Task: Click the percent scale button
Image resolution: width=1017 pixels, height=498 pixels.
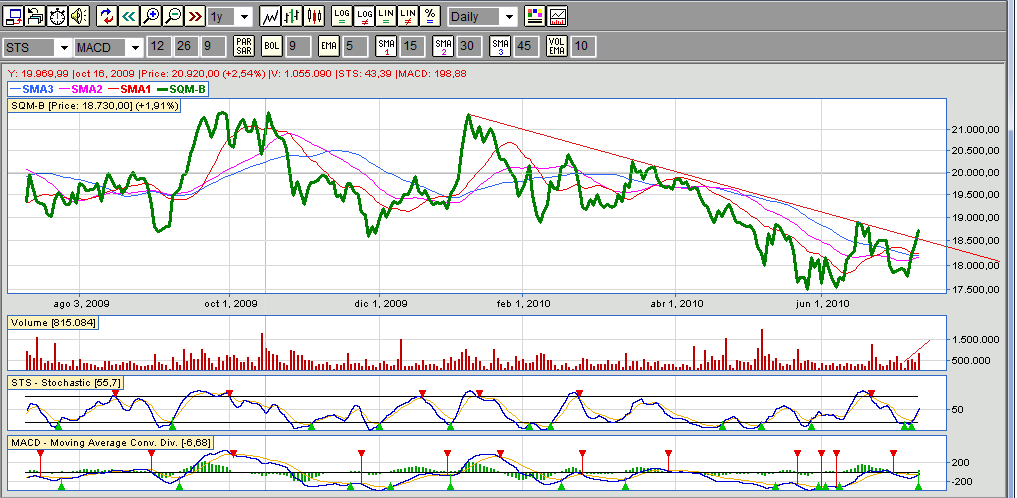Action: [429, 16]
